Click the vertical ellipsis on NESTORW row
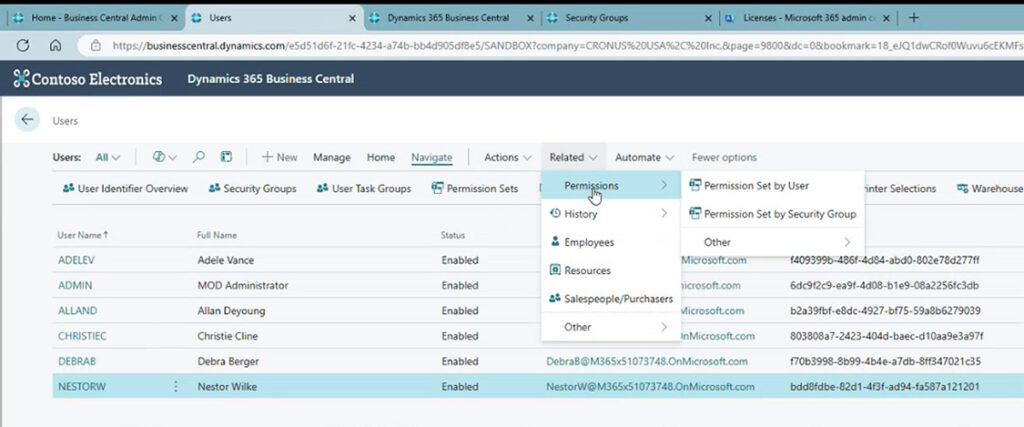This screenshot has height=427, width=1024. (x=175, y=387)
